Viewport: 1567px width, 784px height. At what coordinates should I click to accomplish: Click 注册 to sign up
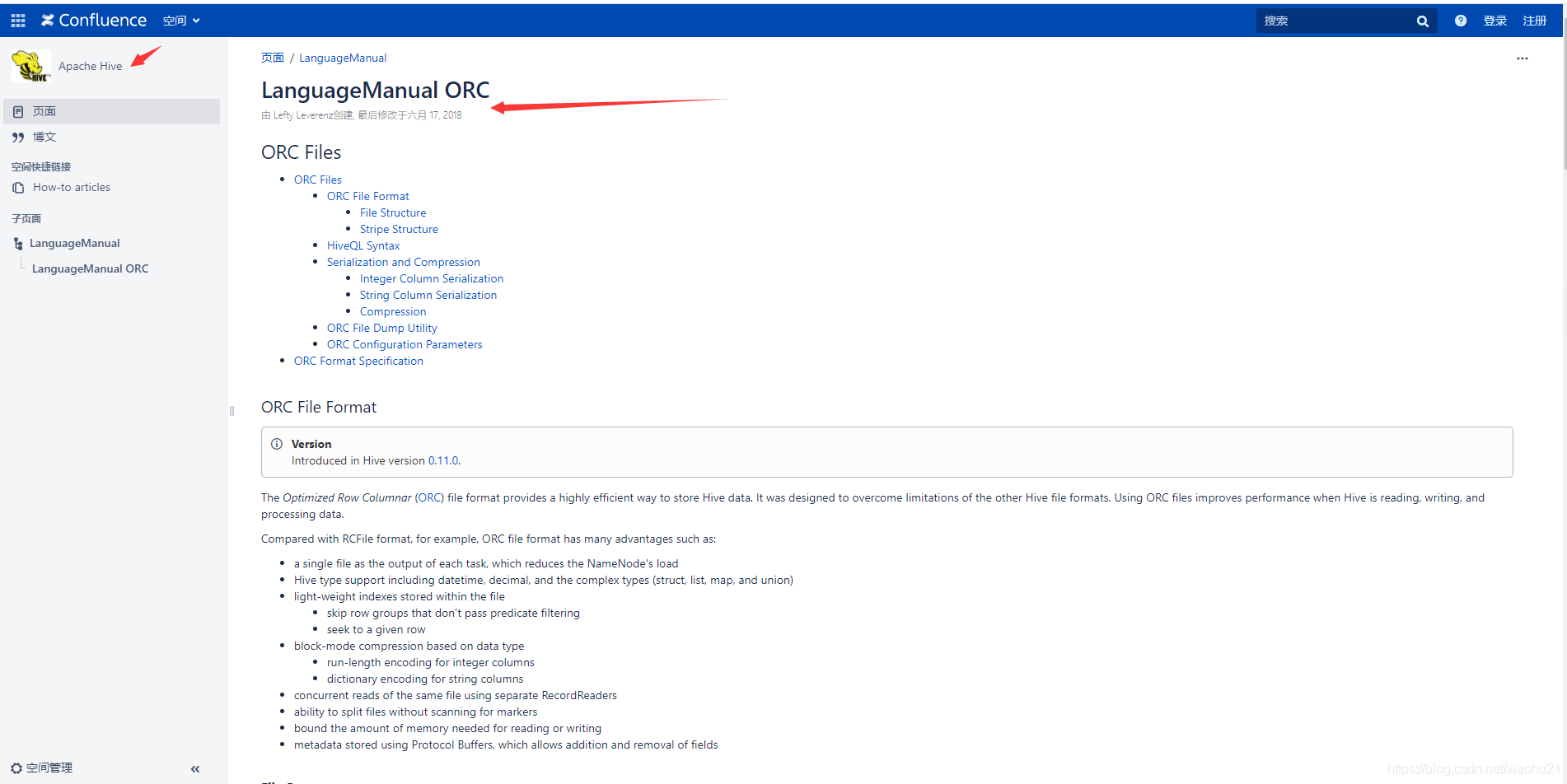pyautogui.click(x=1535, y=21)
